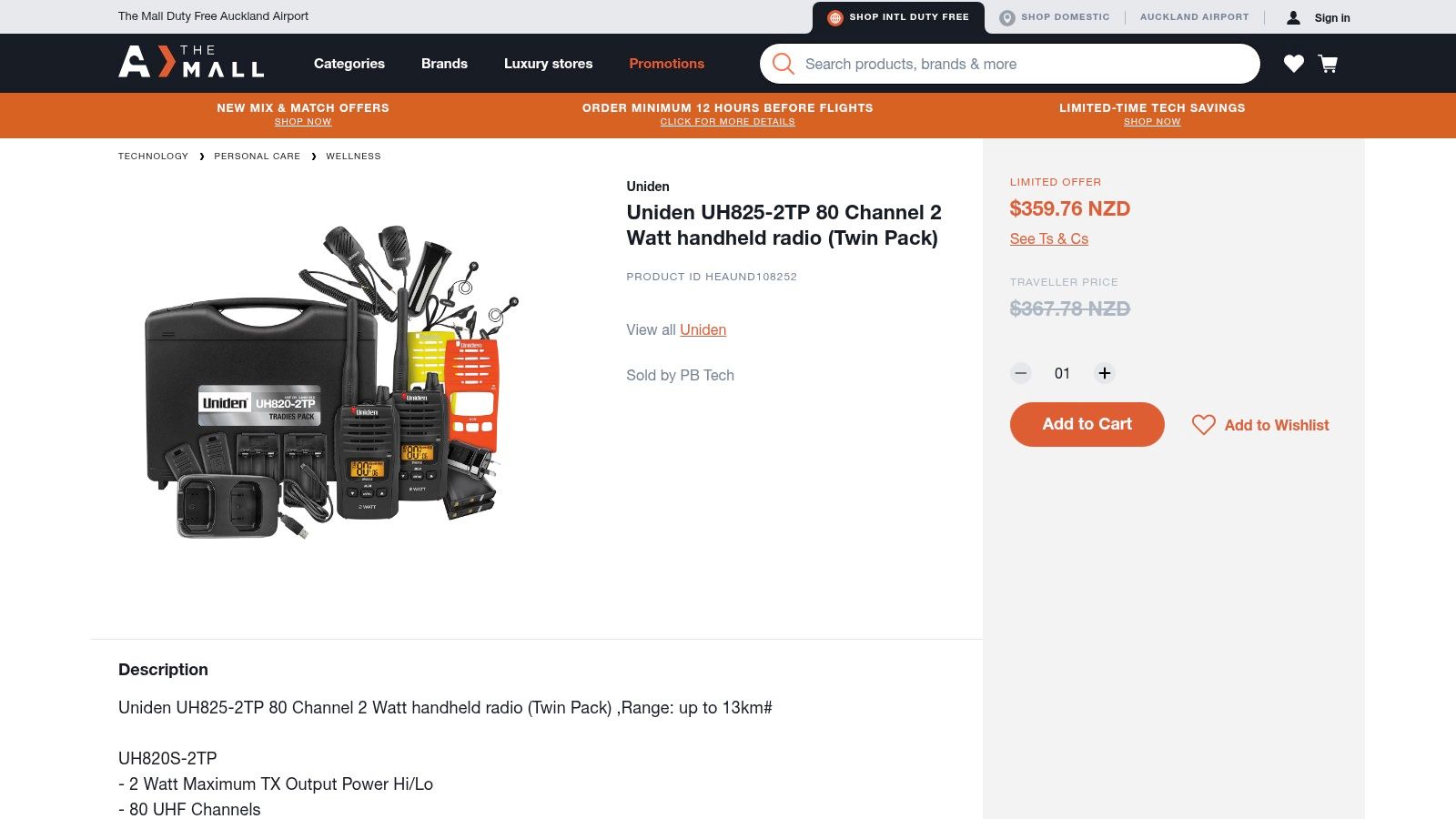Screen dimensions: 1456x819
Task: Open Technology breadcrumb
Action: point(153,157)
